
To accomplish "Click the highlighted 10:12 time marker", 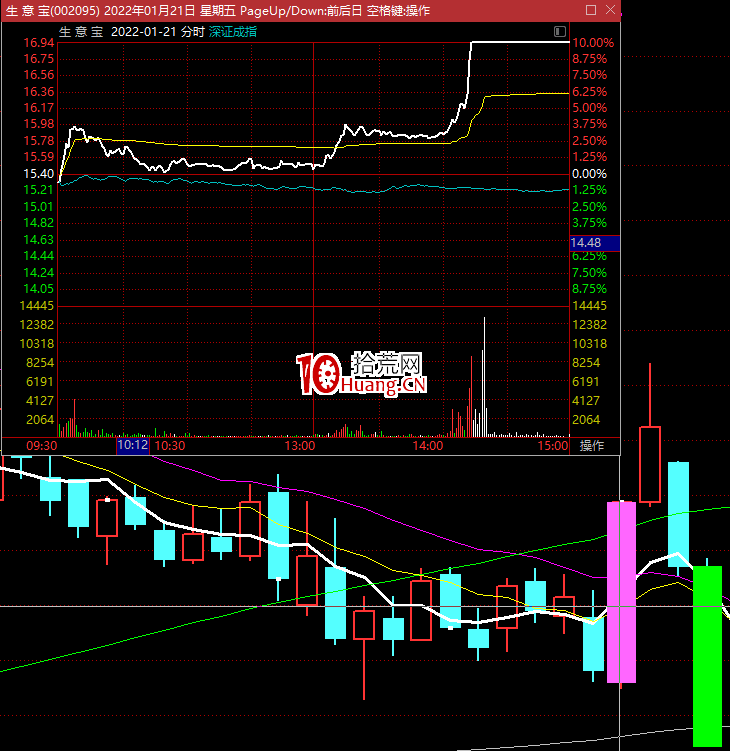I will pos(133,445).
